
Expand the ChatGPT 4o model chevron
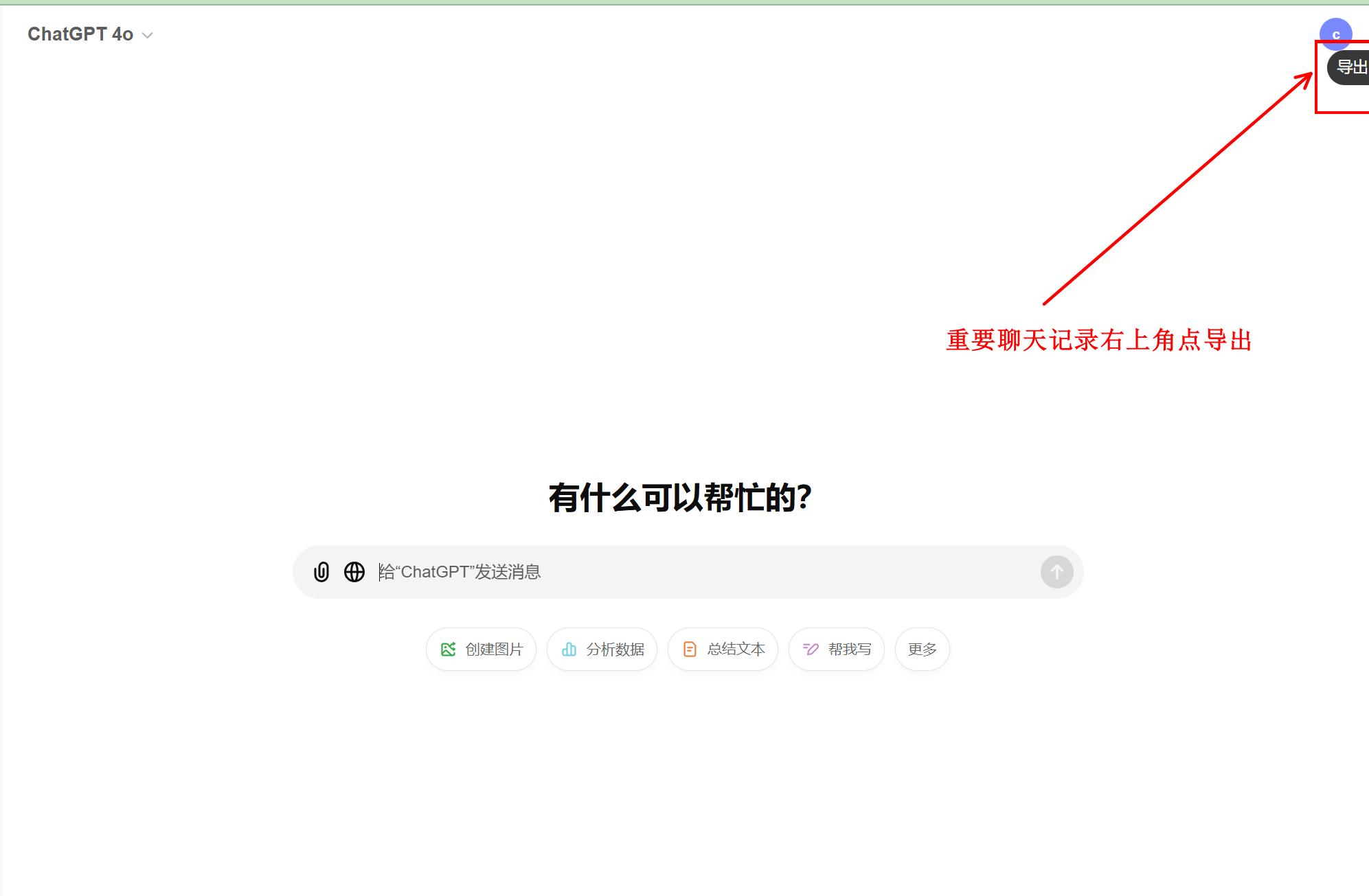pyautogui.click(x=147, y=35)
